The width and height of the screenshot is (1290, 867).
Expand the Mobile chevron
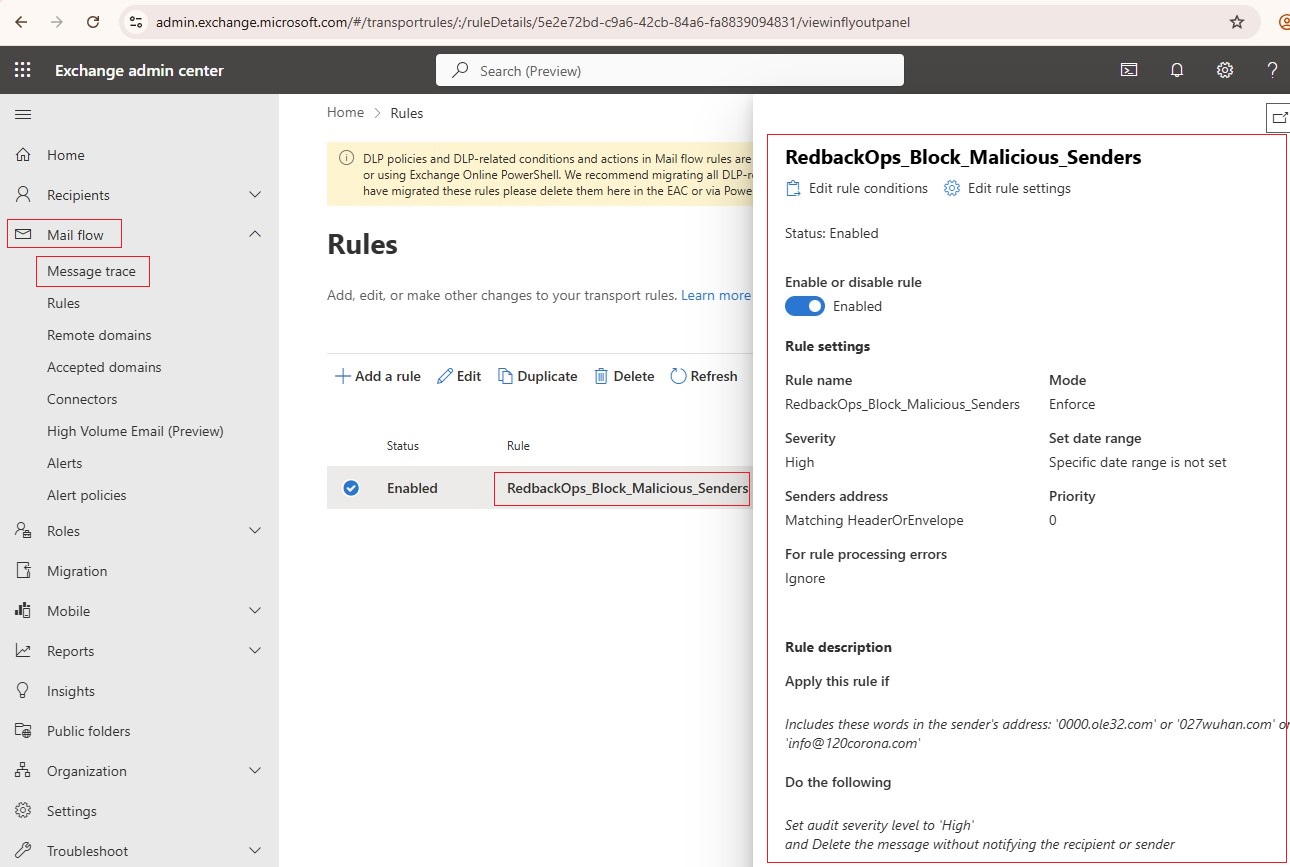(255, 611)
